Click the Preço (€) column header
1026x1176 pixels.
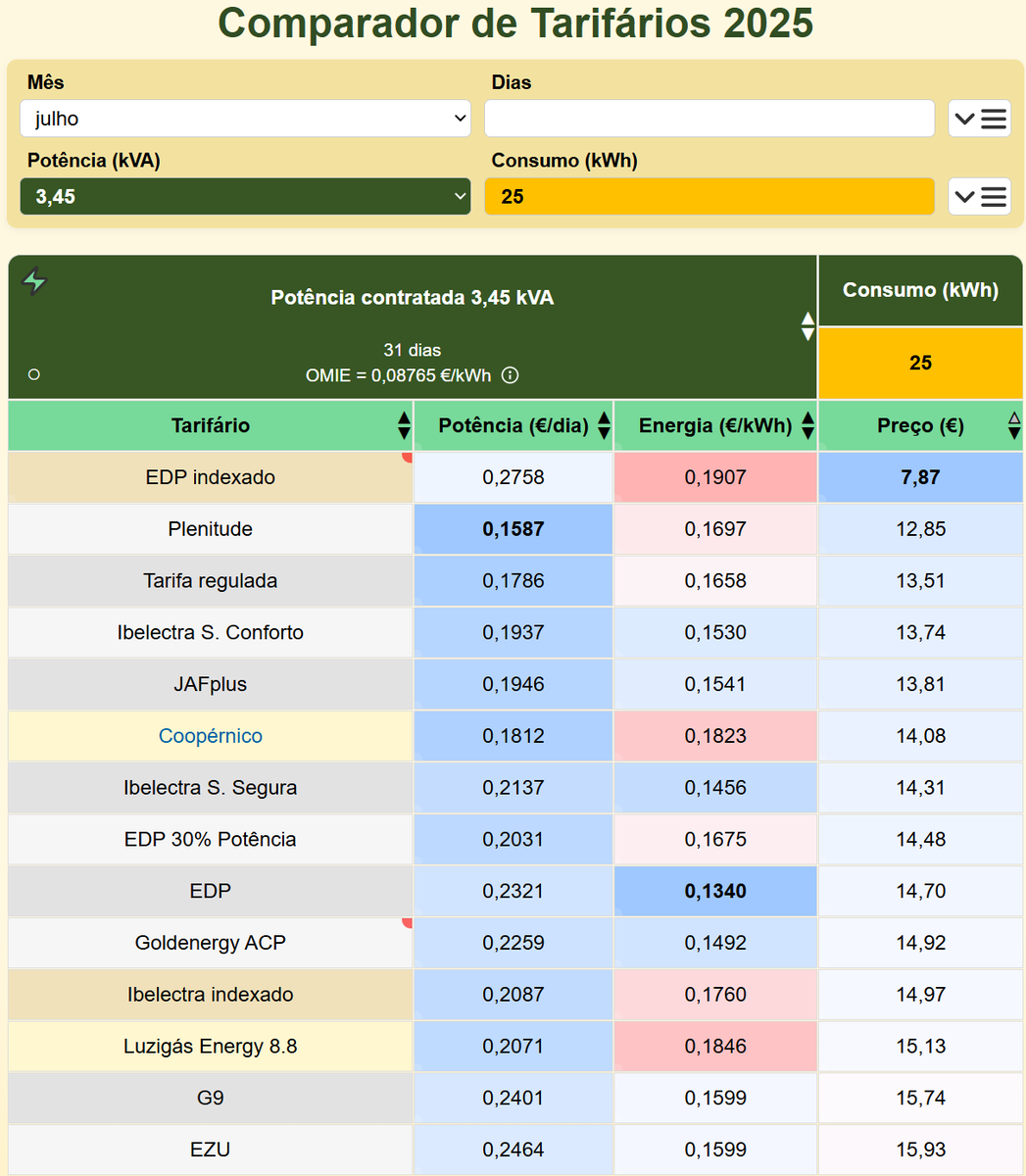point(920,425)
